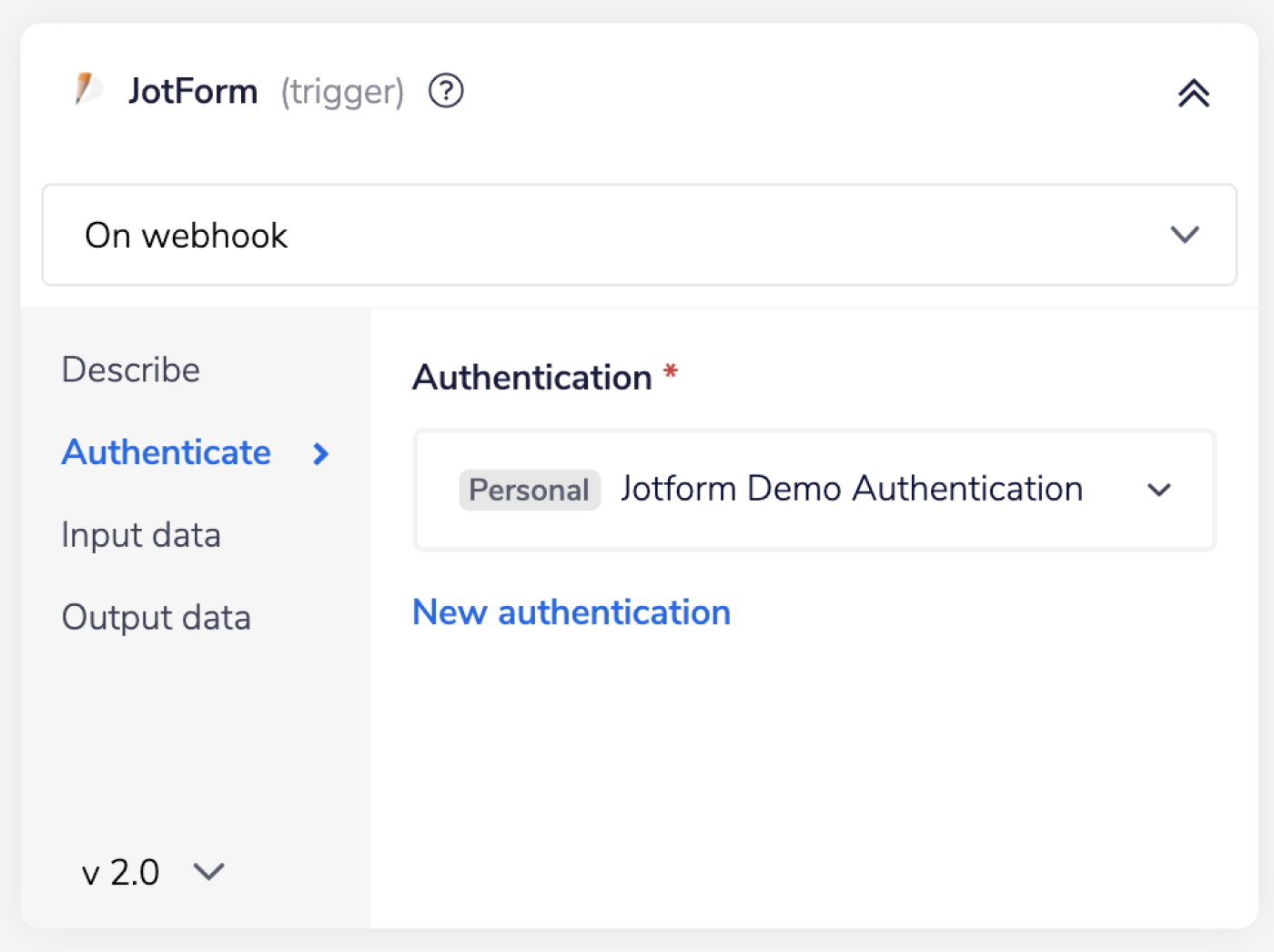This screenshot has width=1274, height=952.
Task: Select the Authenticate menu item
Action: [166, 452]
